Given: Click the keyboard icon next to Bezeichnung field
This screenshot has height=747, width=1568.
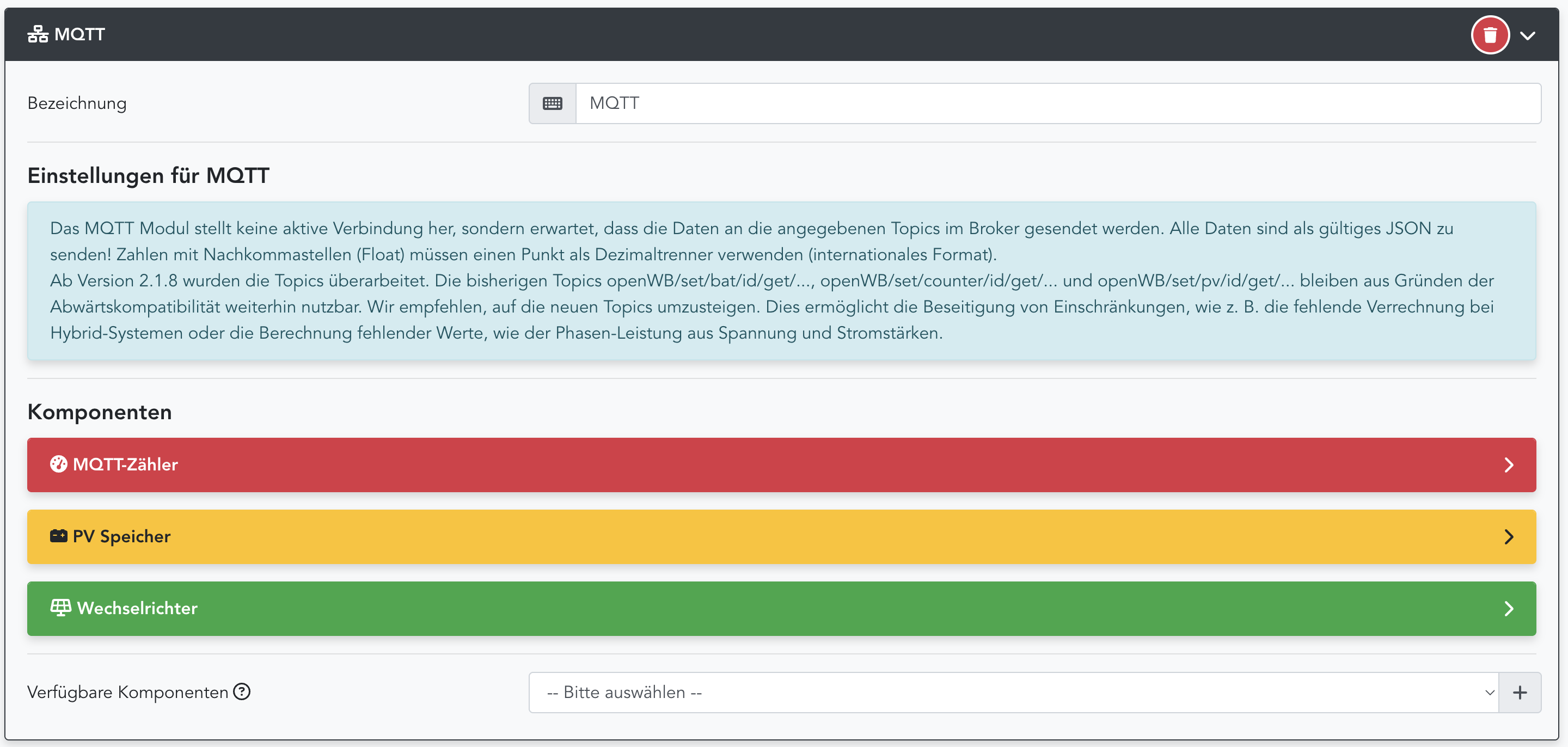Looking at the screenshot, I should [552, 103].
